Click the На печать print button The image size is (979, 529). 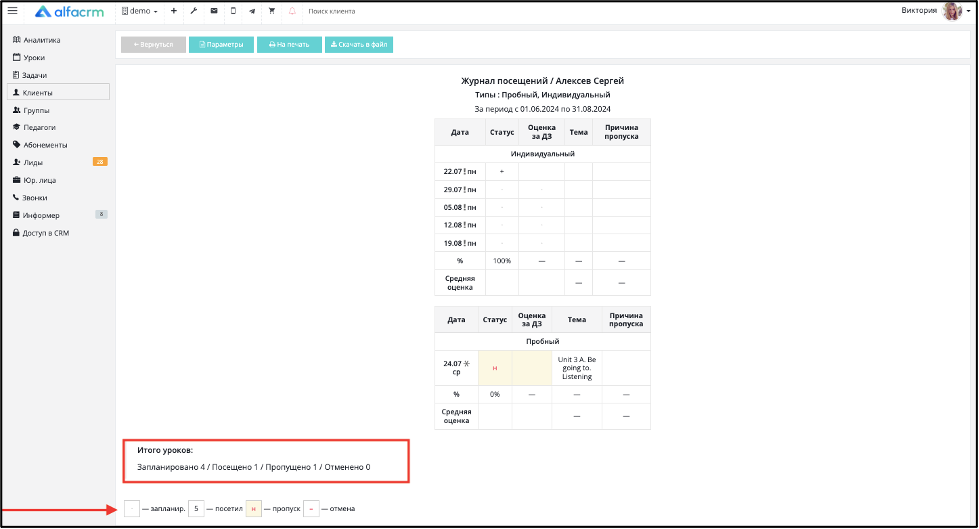pos(289,44)
